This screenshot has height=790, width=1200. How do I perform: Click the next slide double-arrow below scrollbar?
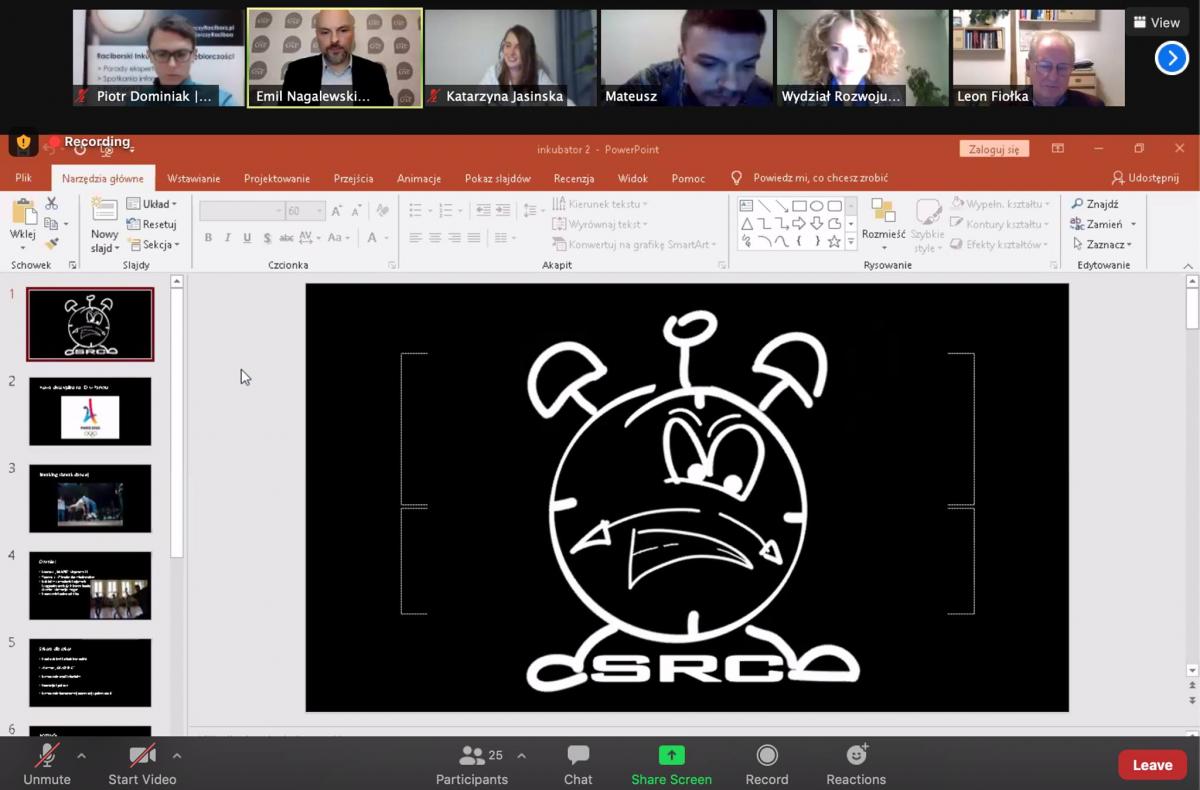[x=1192, y=700]
